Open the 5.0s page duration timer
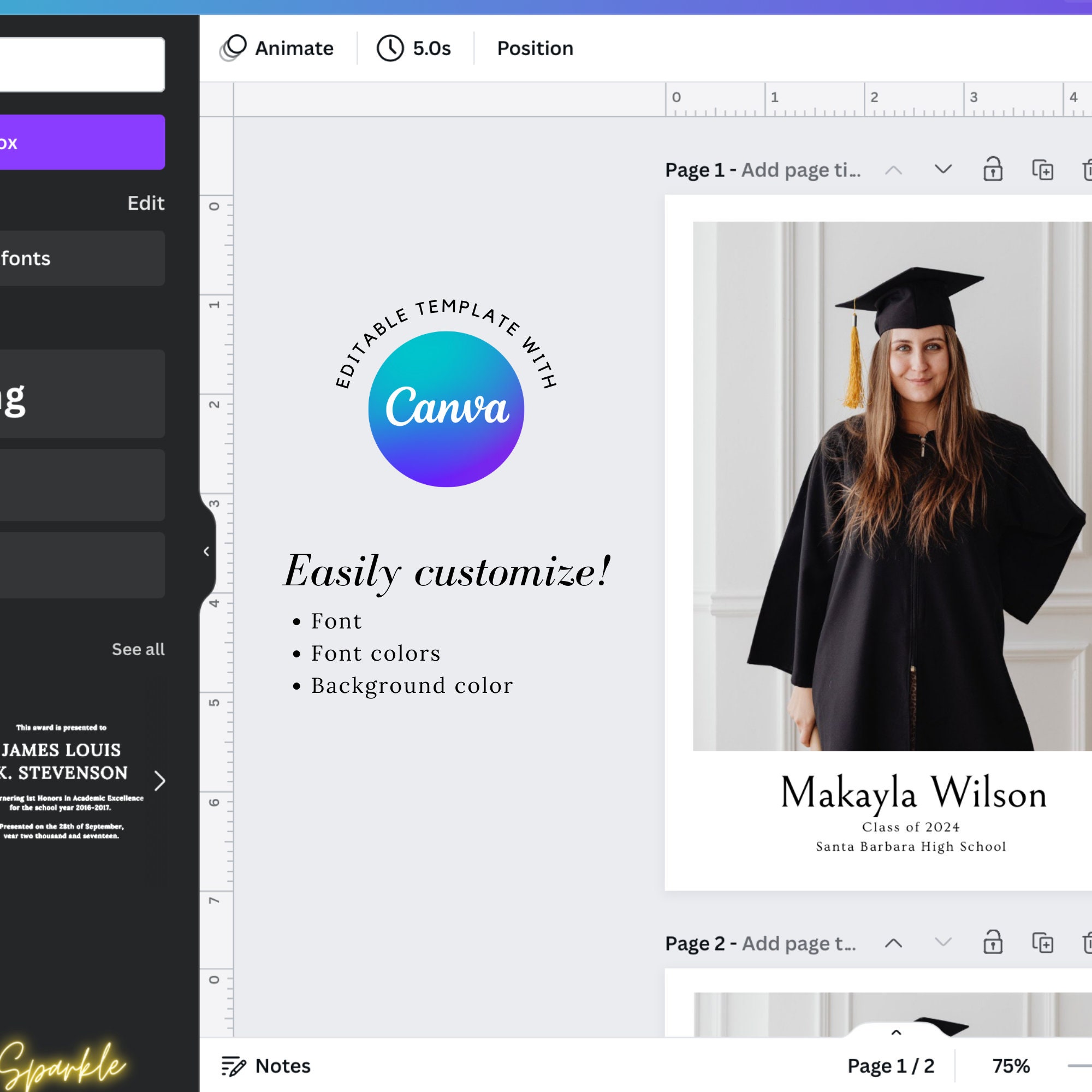The height and width of the screenshot is (1092, 1092). [414, 48]
